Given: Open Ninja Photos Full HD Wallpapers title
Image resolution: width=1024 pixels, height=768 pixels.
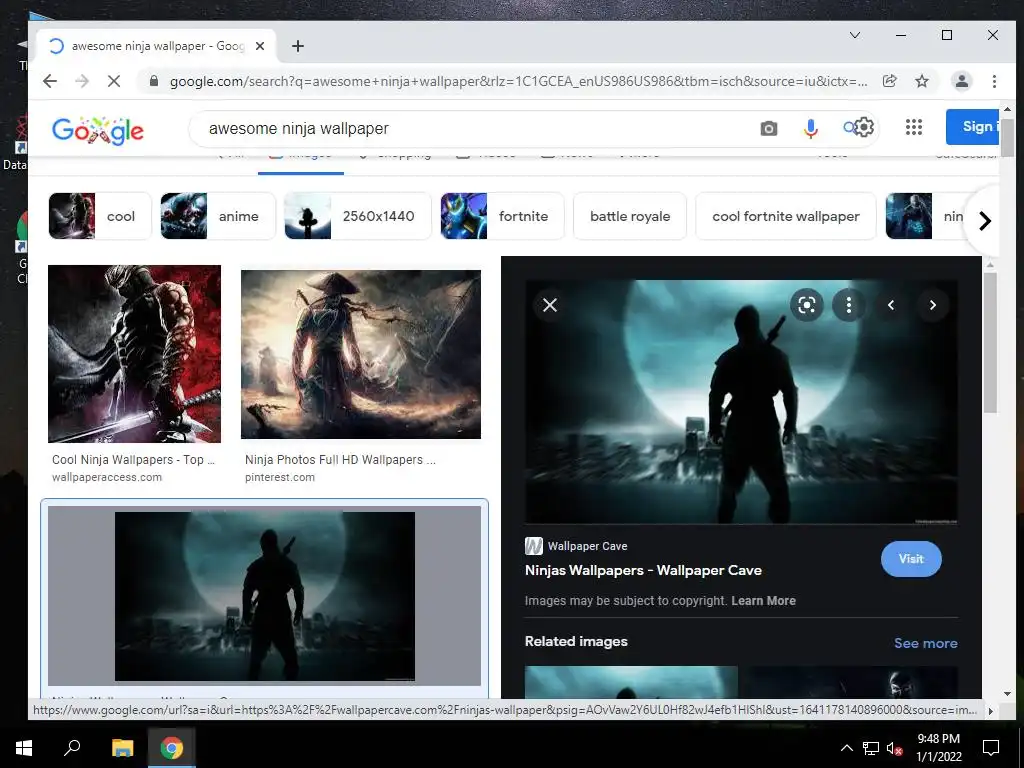Looking at the screenshot, I should pyautogui.click(x=340, y=460).
